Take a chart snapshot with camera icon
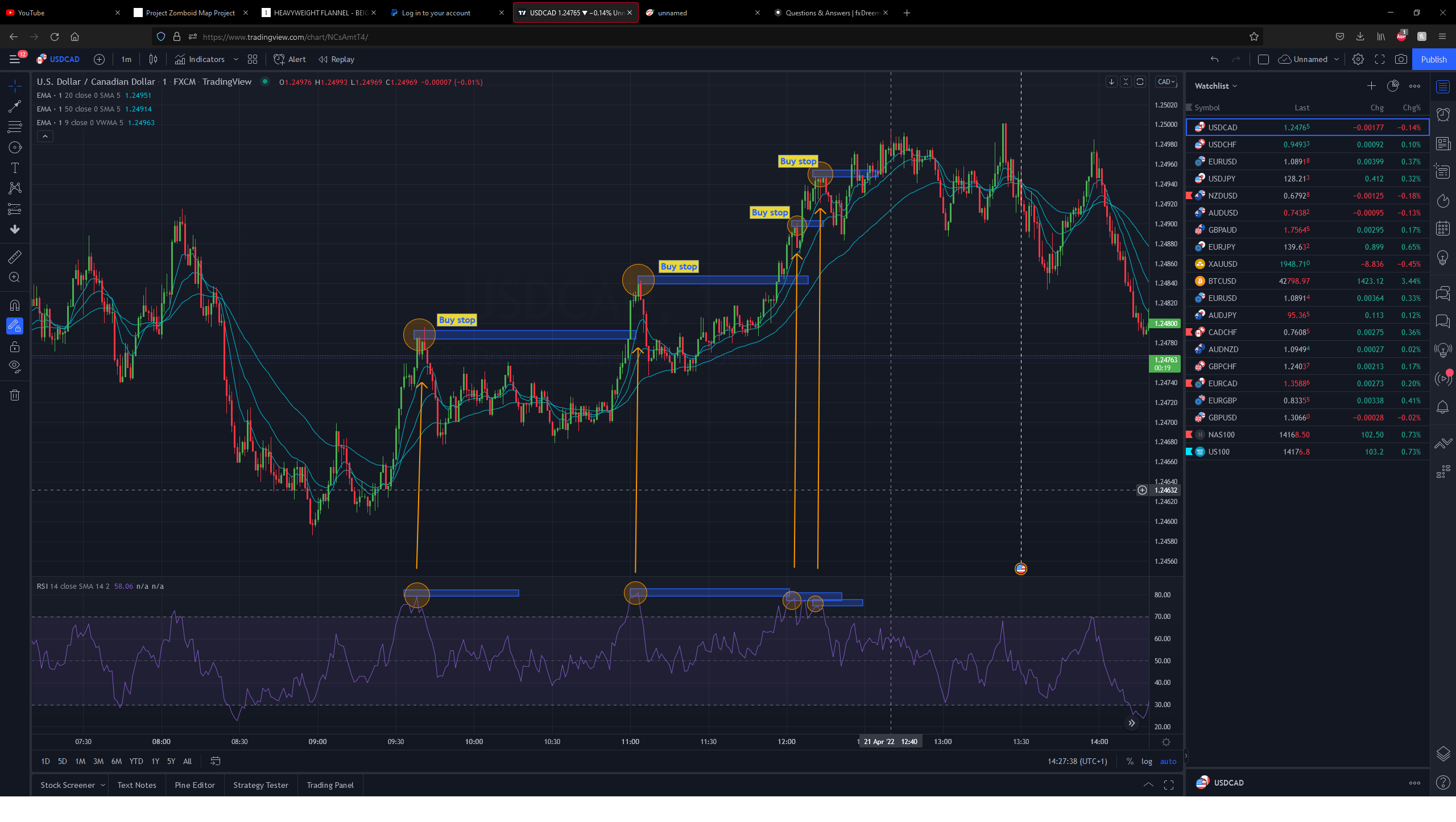This screenshot has width=1456, height=822. [x=1401, y=59]
